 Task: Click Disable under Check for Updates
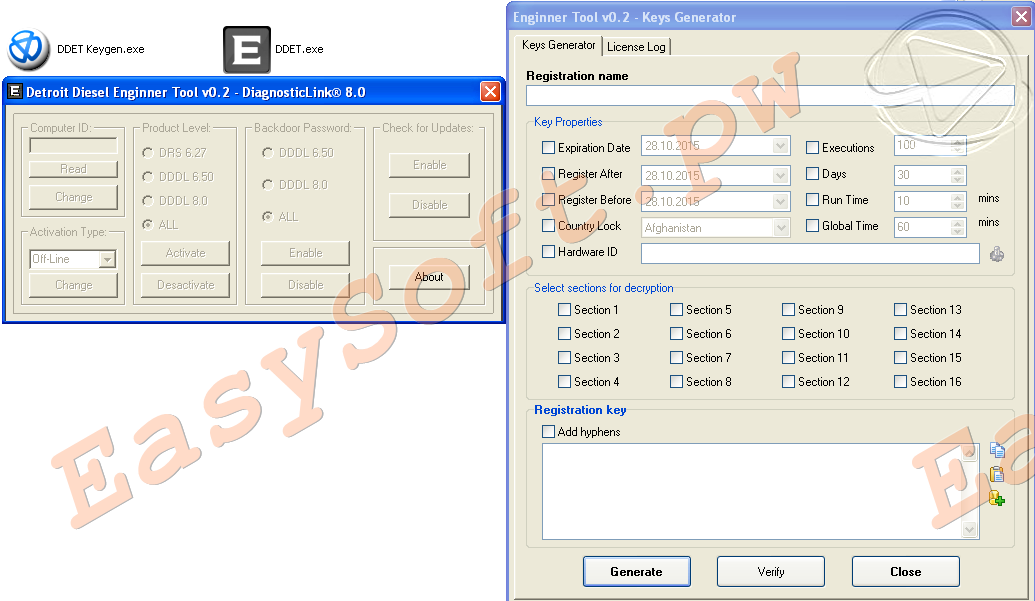[429, 205]
